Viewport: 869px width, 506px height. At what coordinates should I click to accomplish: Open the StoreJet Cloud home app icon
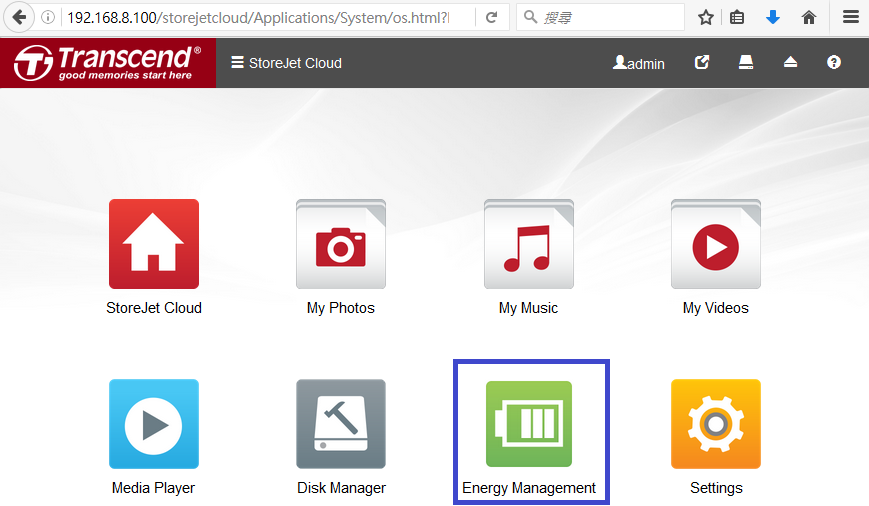tap(154, 244)
